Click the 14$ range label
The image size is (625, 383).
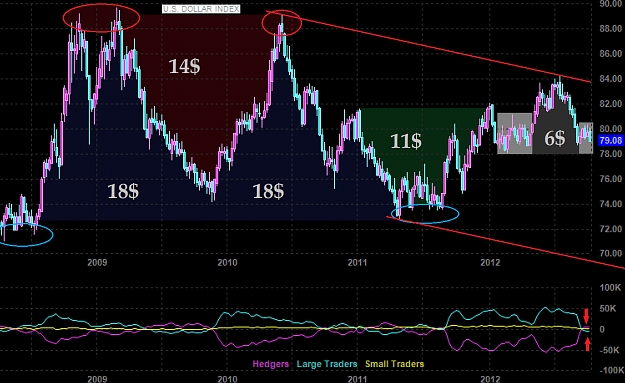(x=184, y=66)
